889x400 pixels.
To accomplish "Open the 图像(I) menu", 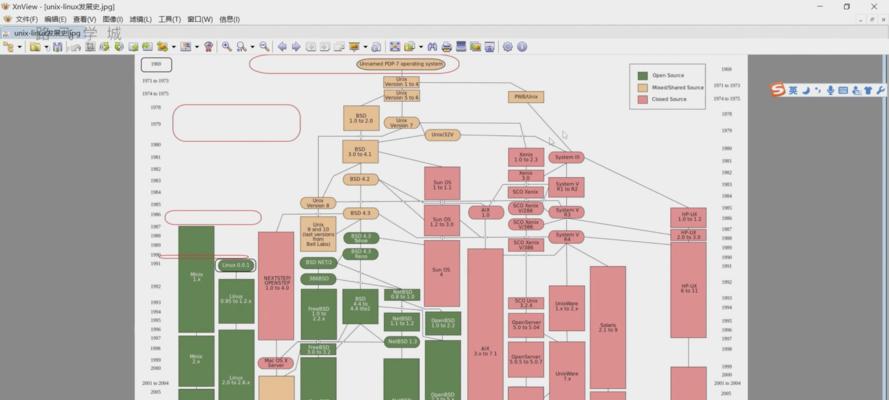I will pos(113,19).
